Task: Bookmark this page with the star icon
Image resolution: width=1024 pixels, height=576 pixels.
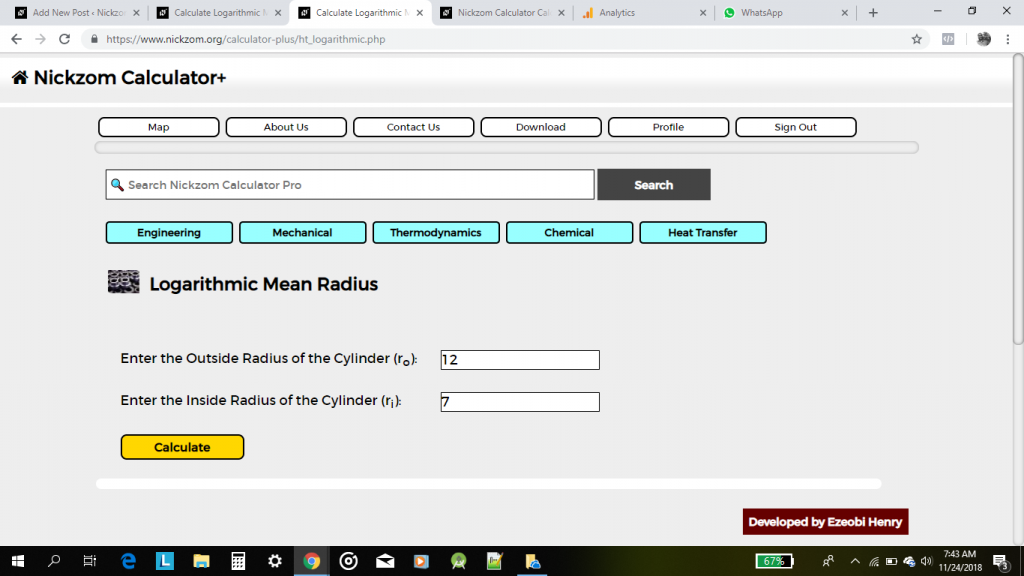Action: pos(917,39)
